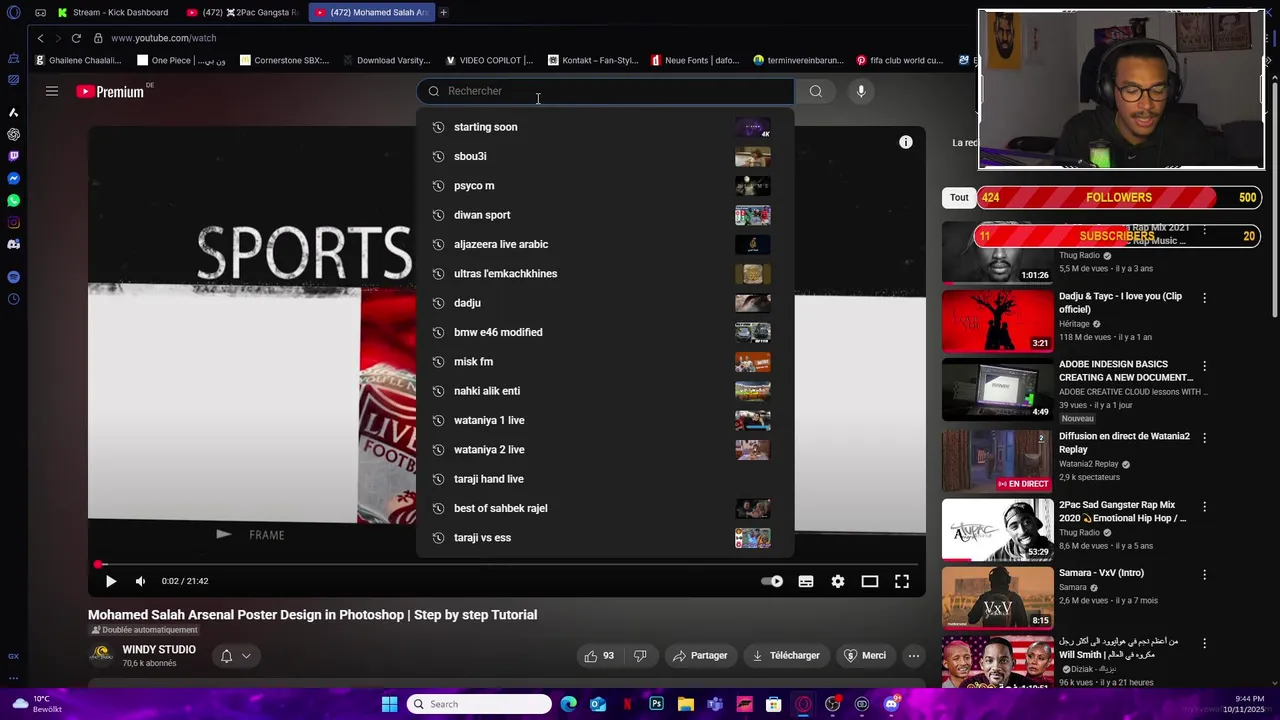Click the Télécharger download button
Image resolution: width=1280 pixels, height=720 pixels.
coord(786,656)
